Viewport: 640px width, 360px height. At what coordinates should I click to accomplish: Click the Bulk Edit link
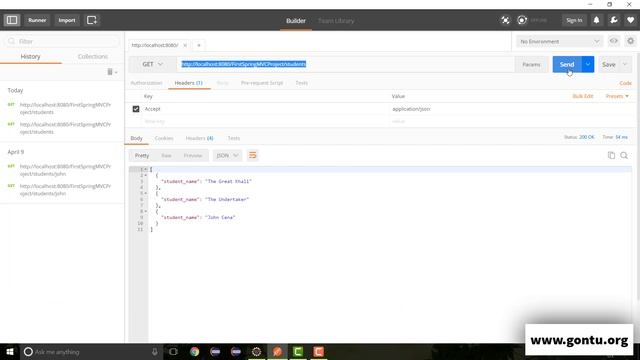pos(582,96)
